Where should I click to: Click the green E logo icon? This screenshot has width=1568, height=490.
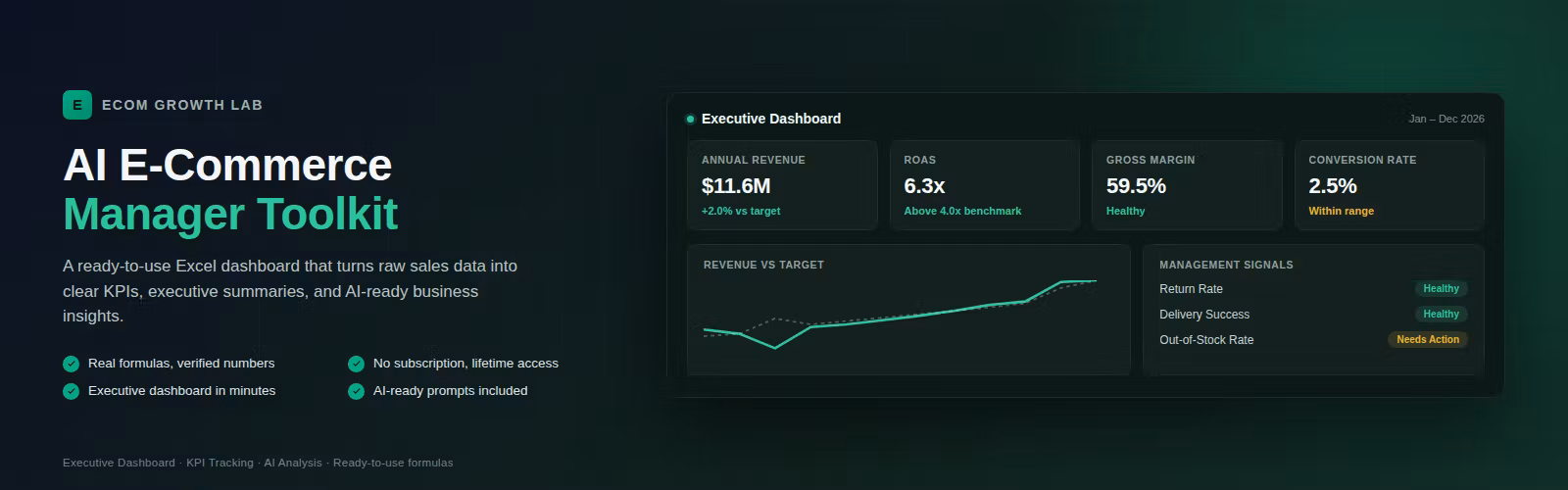77,105
